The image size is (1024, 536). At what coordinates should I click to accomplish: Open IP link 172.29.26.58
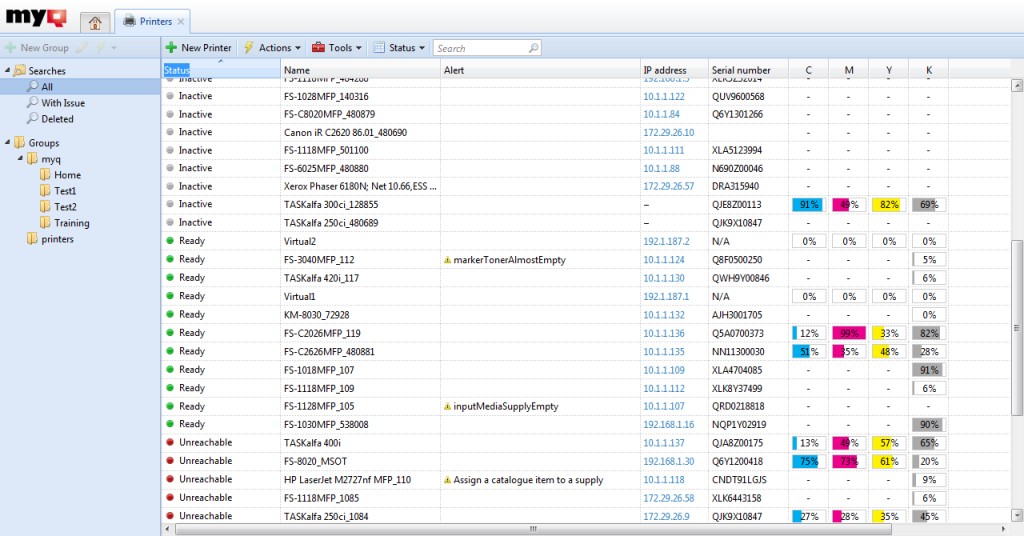pyautogui.click(x=669, y=497)
